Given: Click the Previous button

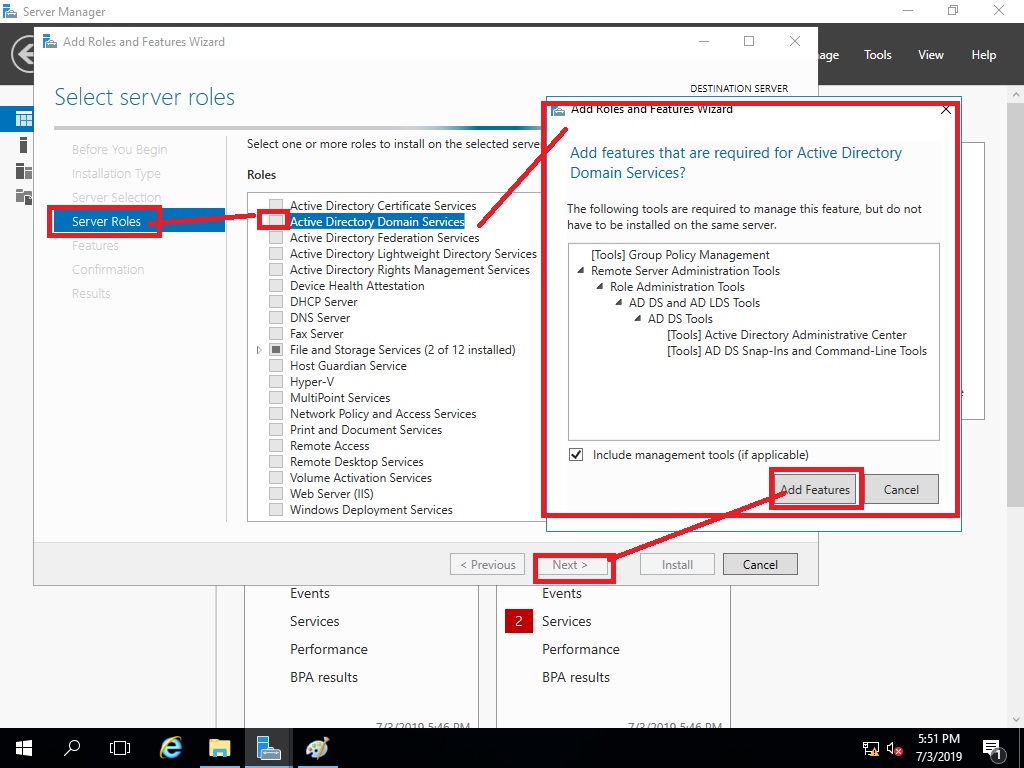Looking at the screenshot, I should [x=488, y=565].
